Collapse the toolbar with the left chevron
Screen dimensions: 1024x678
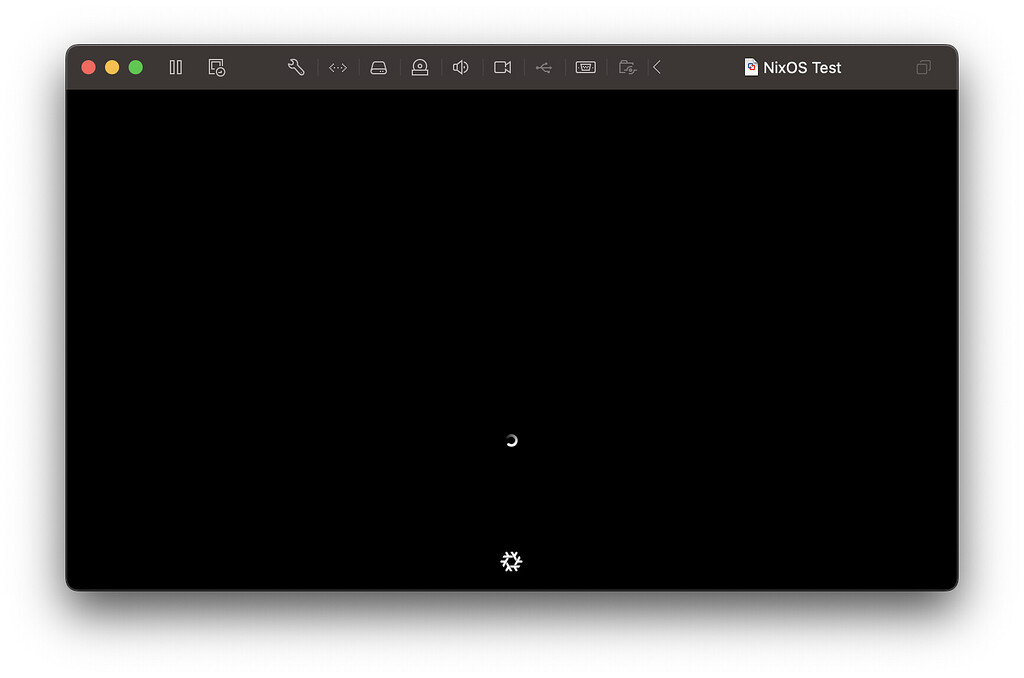[x=657, y=67]
